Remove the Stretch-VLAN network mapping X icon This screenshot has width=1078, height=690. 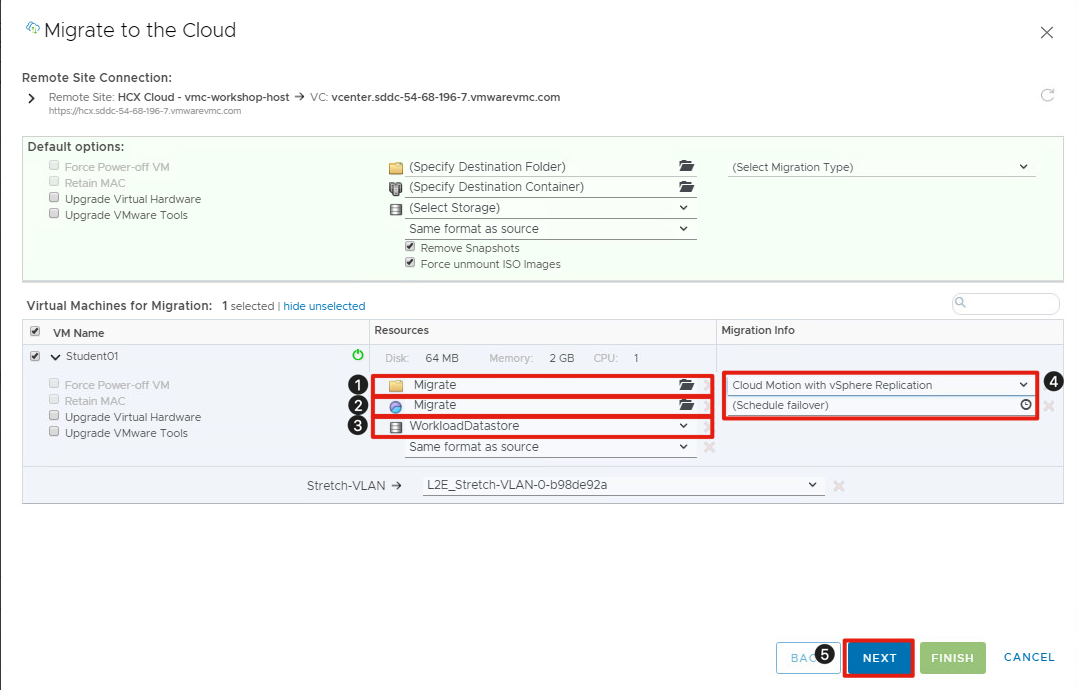[x=839, y=486]
